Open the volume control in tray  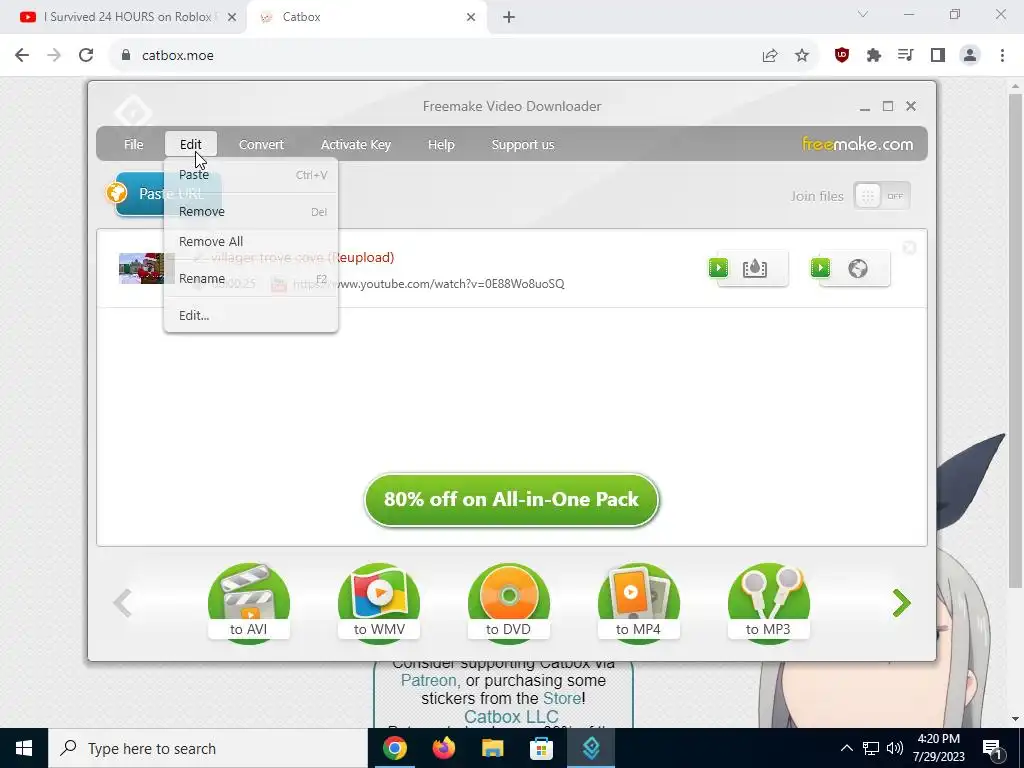click(x=895, y=748)
